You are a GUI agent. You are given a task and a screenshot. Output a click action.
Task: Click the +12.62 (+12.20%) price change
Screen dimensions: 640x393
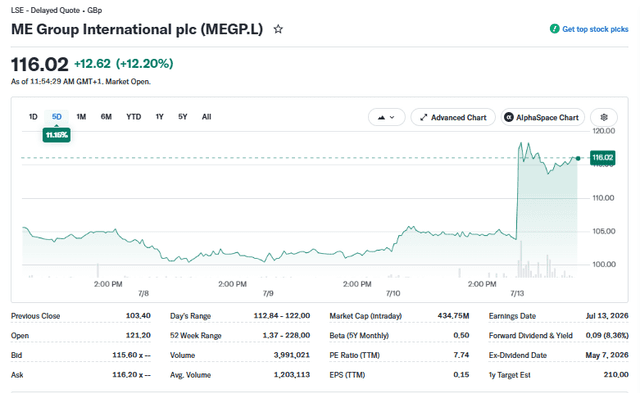click(123, 64)
